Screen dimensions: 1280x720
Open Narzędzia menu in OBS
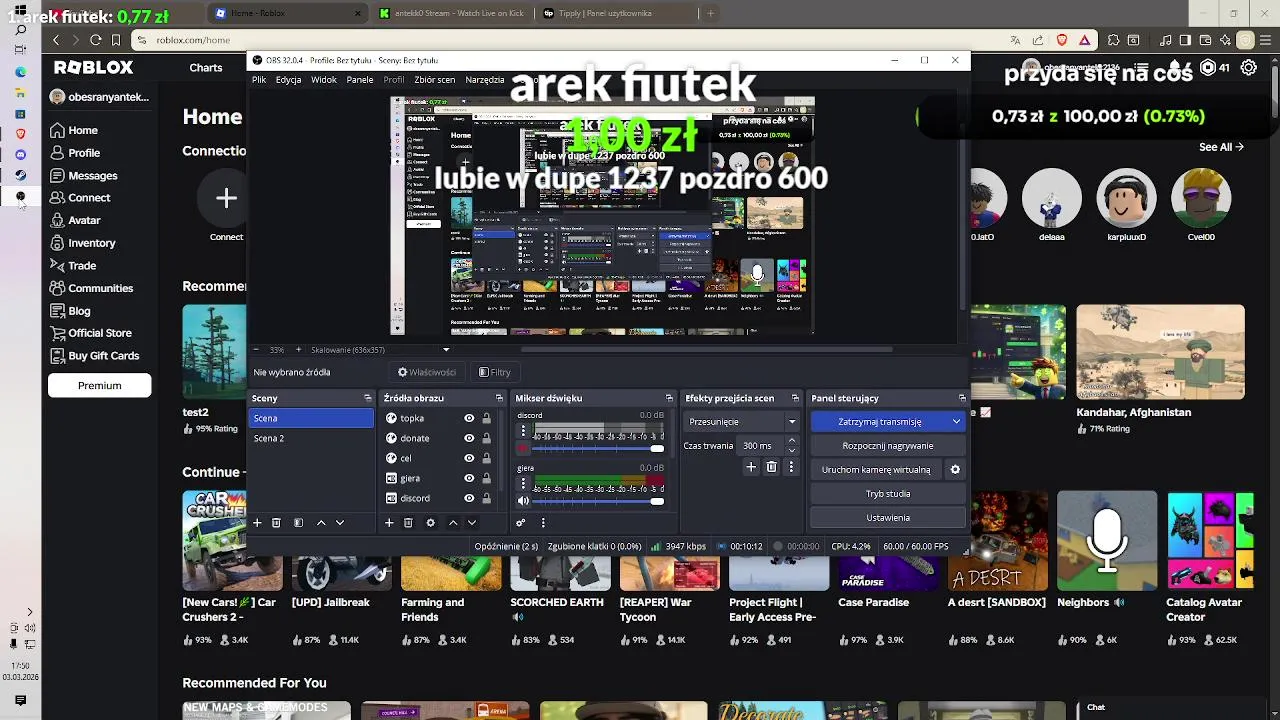point(485,80)
